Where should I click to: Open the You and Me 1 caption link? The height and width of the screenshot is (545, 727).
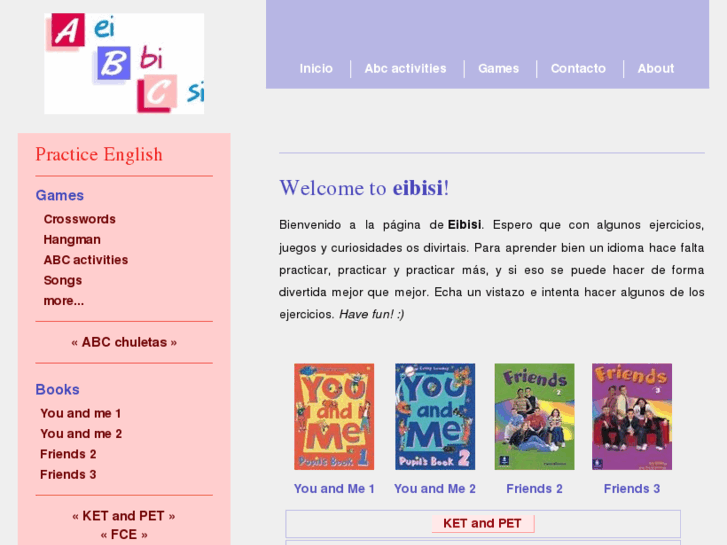point(334,489)
